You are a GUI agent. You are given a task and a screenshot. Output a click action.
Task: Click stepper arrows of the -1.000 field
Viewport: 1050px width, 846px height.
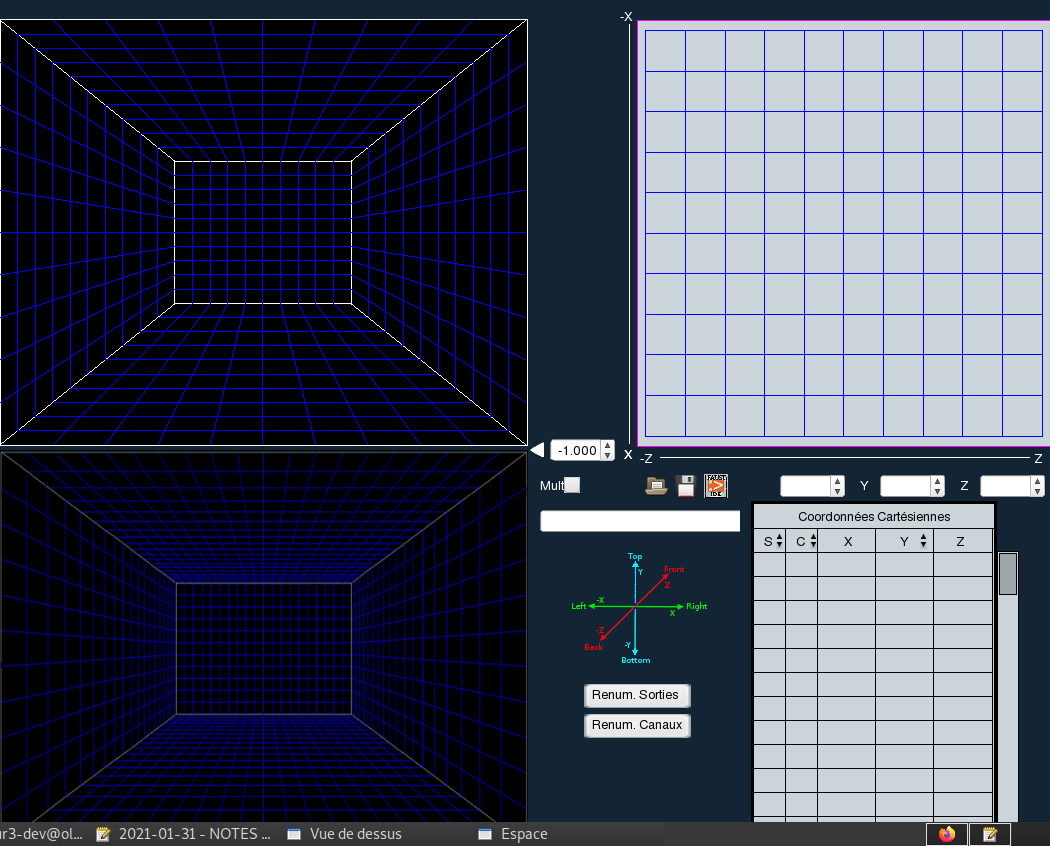tap(607, 450)
